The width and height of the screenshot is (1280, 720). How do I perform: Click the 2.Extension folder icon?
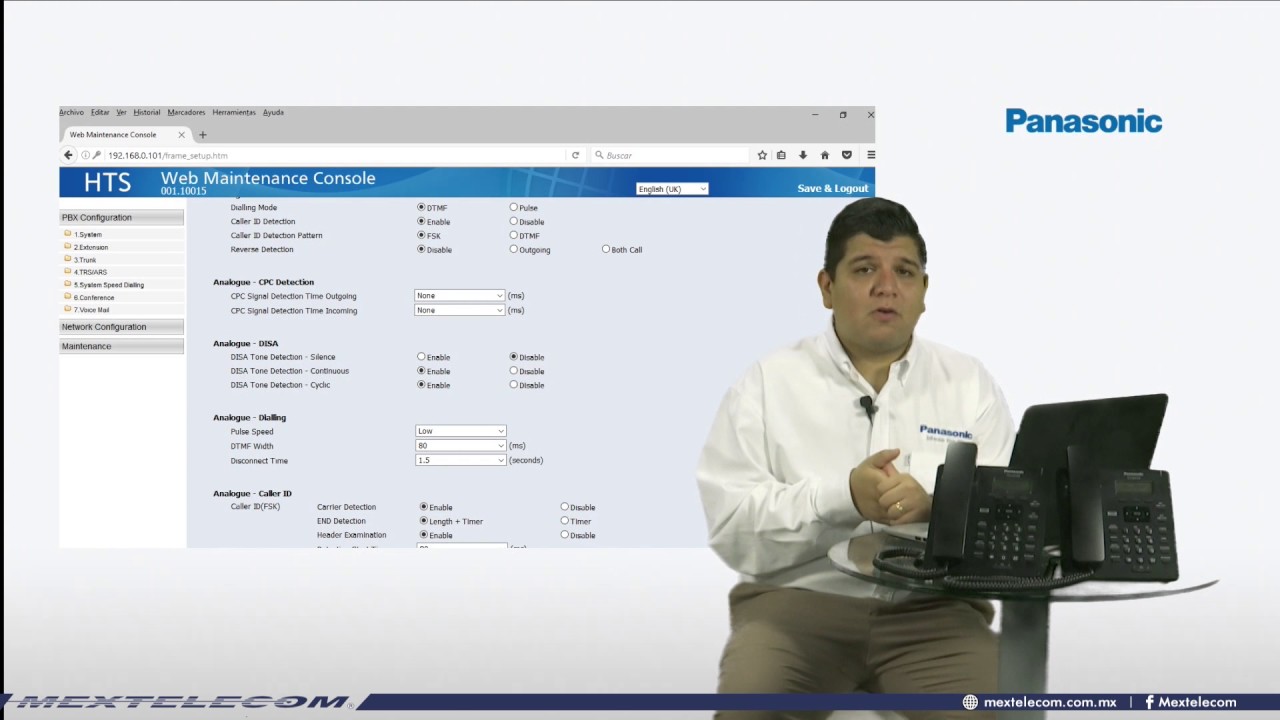pos(68,246)
